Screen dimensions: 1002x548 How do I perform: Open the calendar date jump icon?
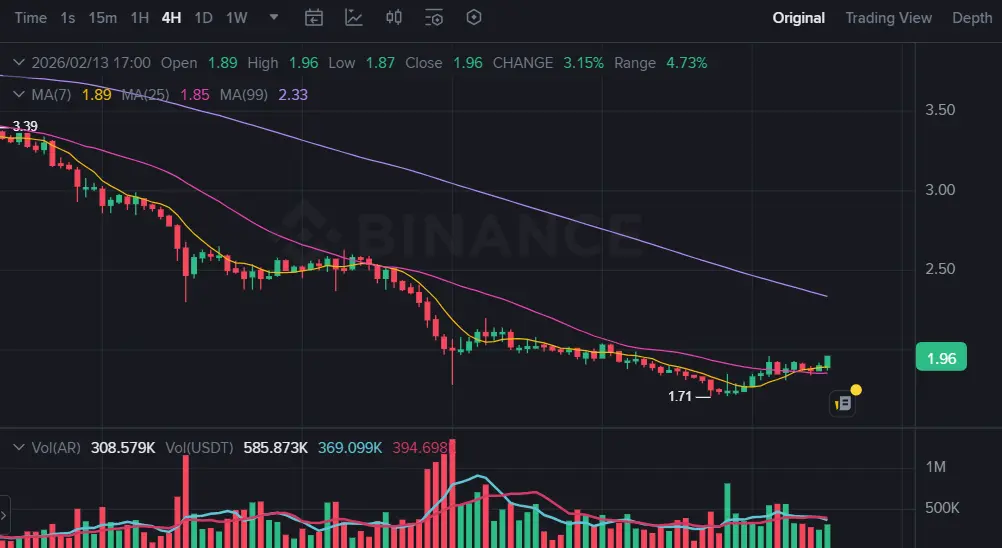(x=313, y=18)
